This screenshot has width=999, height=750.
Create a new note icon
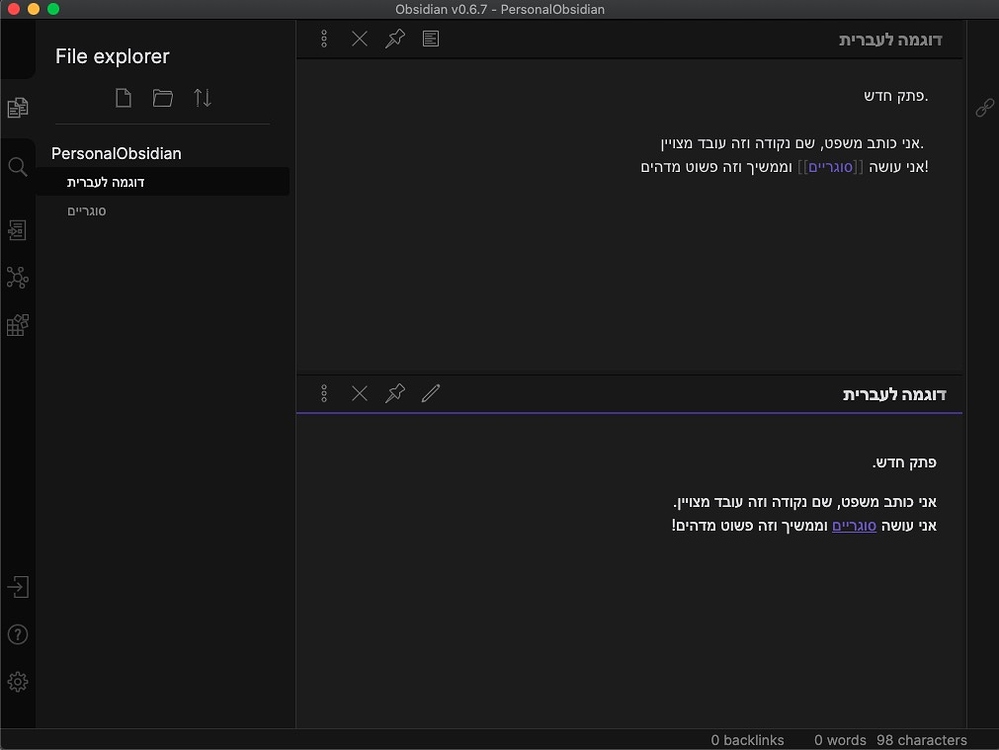[124, 98]
